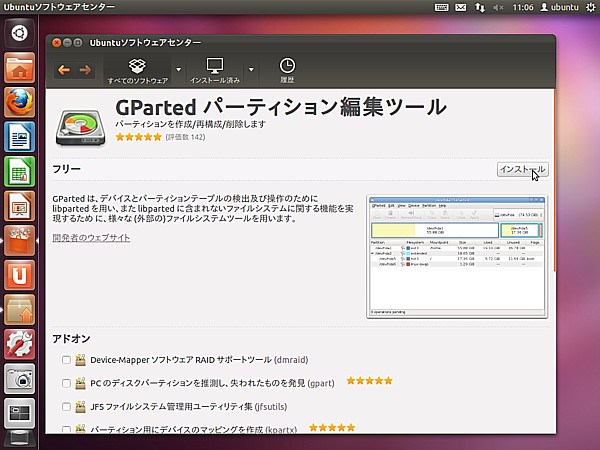
Task: Open the muted sound volume indicator
Action: click(498, 7)
